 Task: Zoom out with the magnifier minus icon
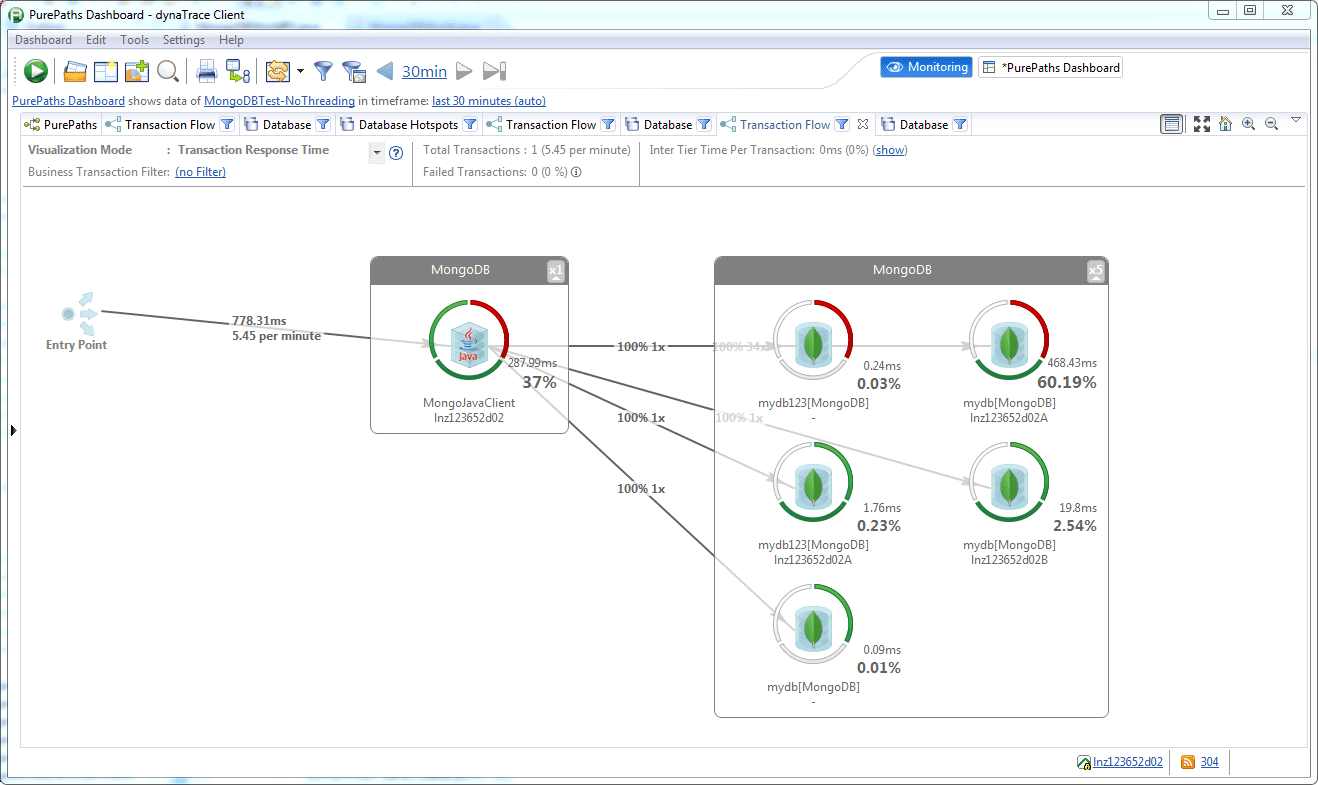(x=1272, y=124)
